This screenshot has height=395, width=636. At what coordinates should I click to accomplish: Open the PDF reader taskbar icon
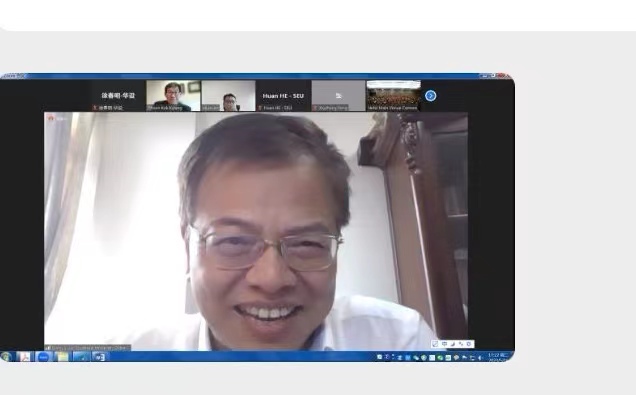pos(25,357)
